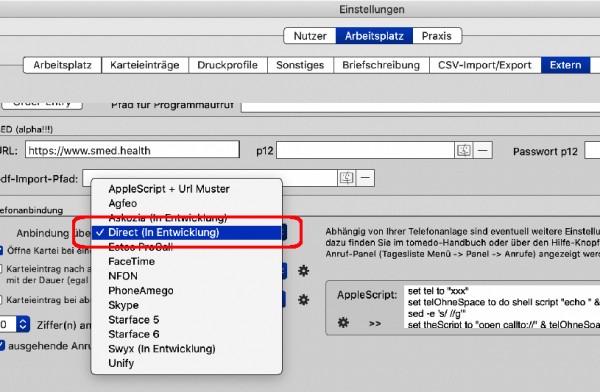
Task: Open Extern sub-tab
Action: pyautogui.click(x=566, y=65)
